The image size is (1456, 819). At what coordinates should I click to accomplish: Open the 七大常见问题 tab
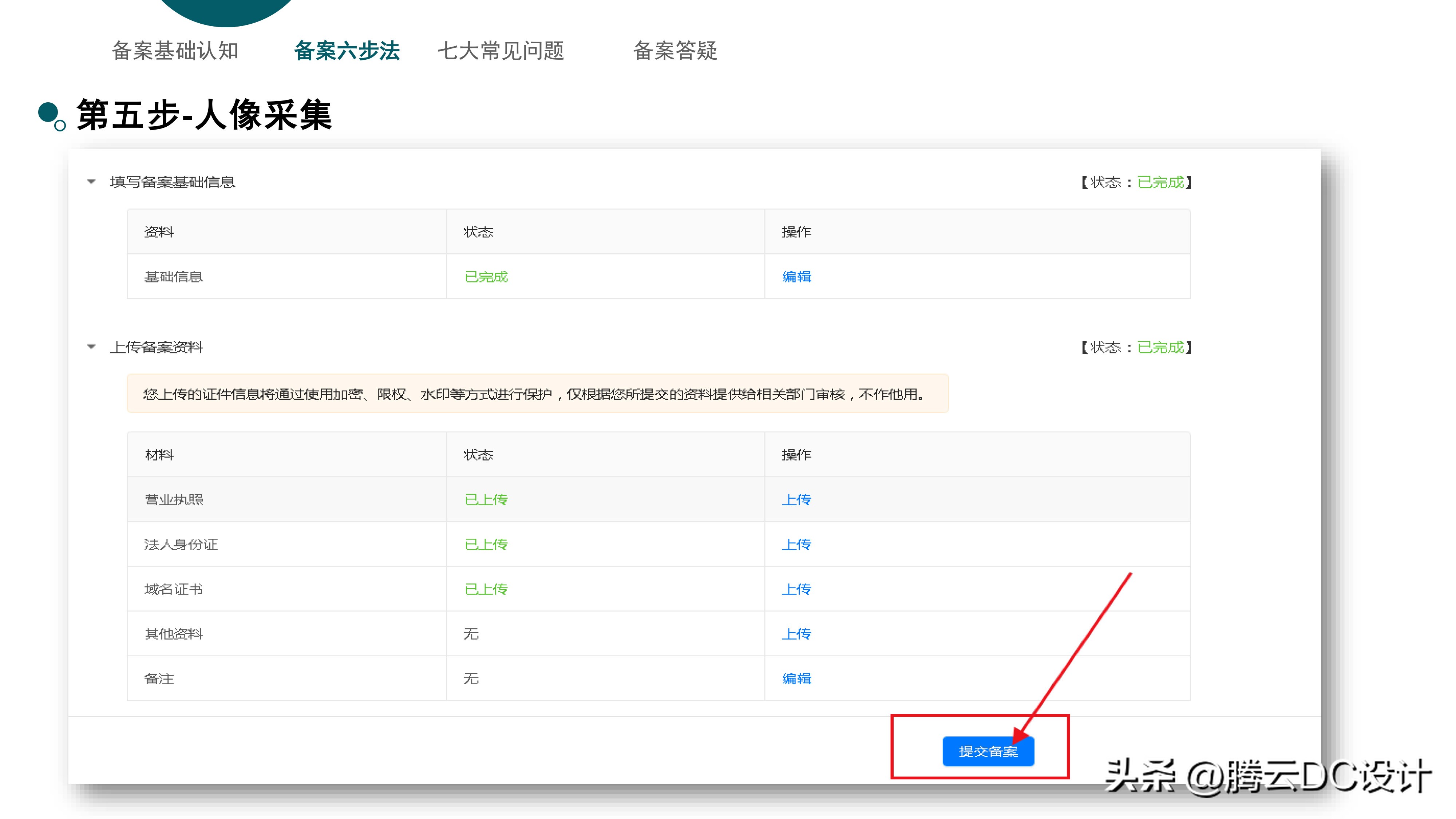coord(502,52)
